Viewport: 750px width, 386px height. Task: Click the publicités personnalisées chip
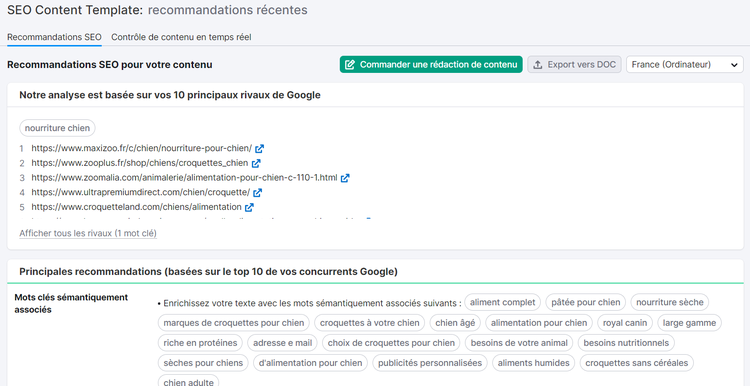[x=430, y=363]
